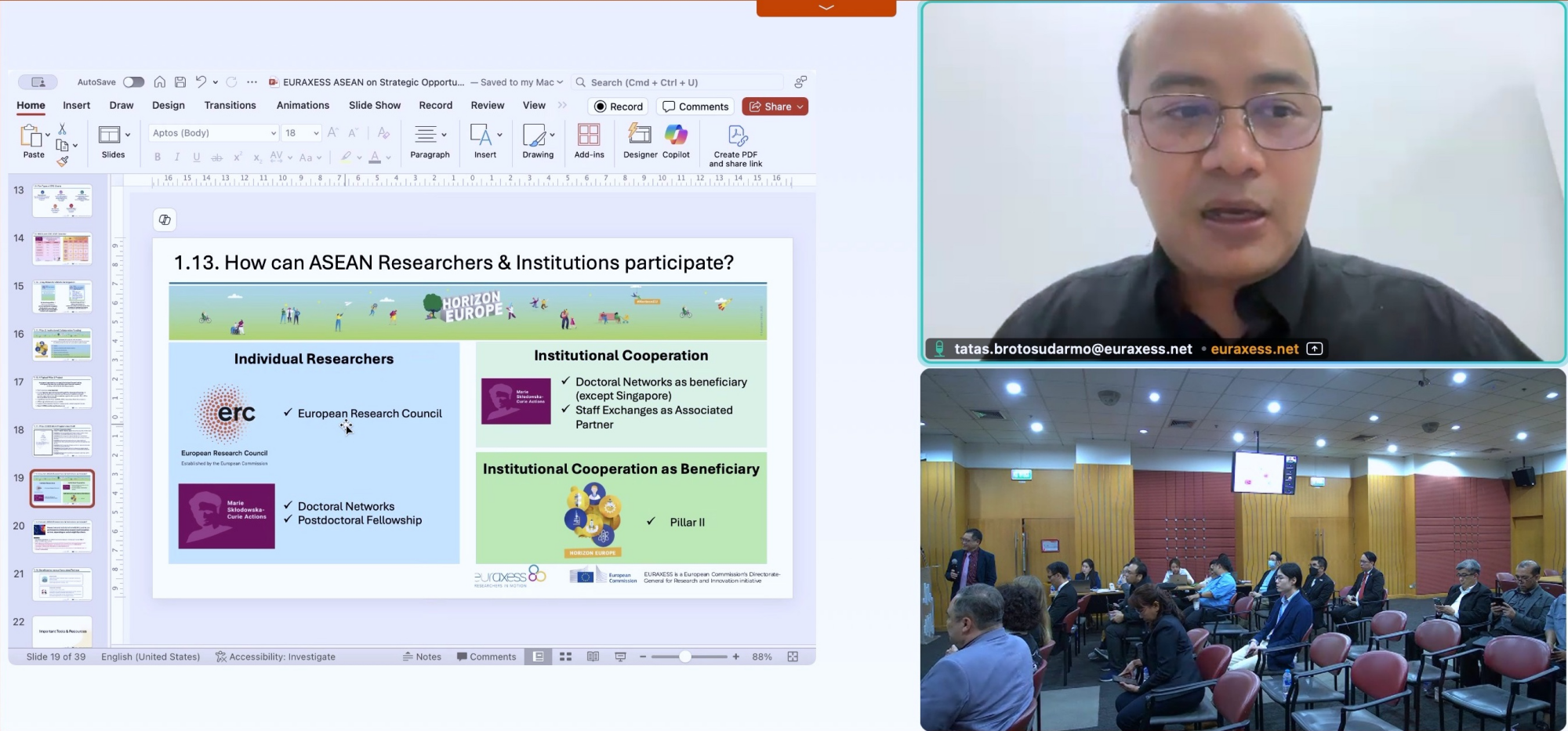Open the Design ribbon tab
Viewport: 1568px width, 731px height.
(169, 106)
